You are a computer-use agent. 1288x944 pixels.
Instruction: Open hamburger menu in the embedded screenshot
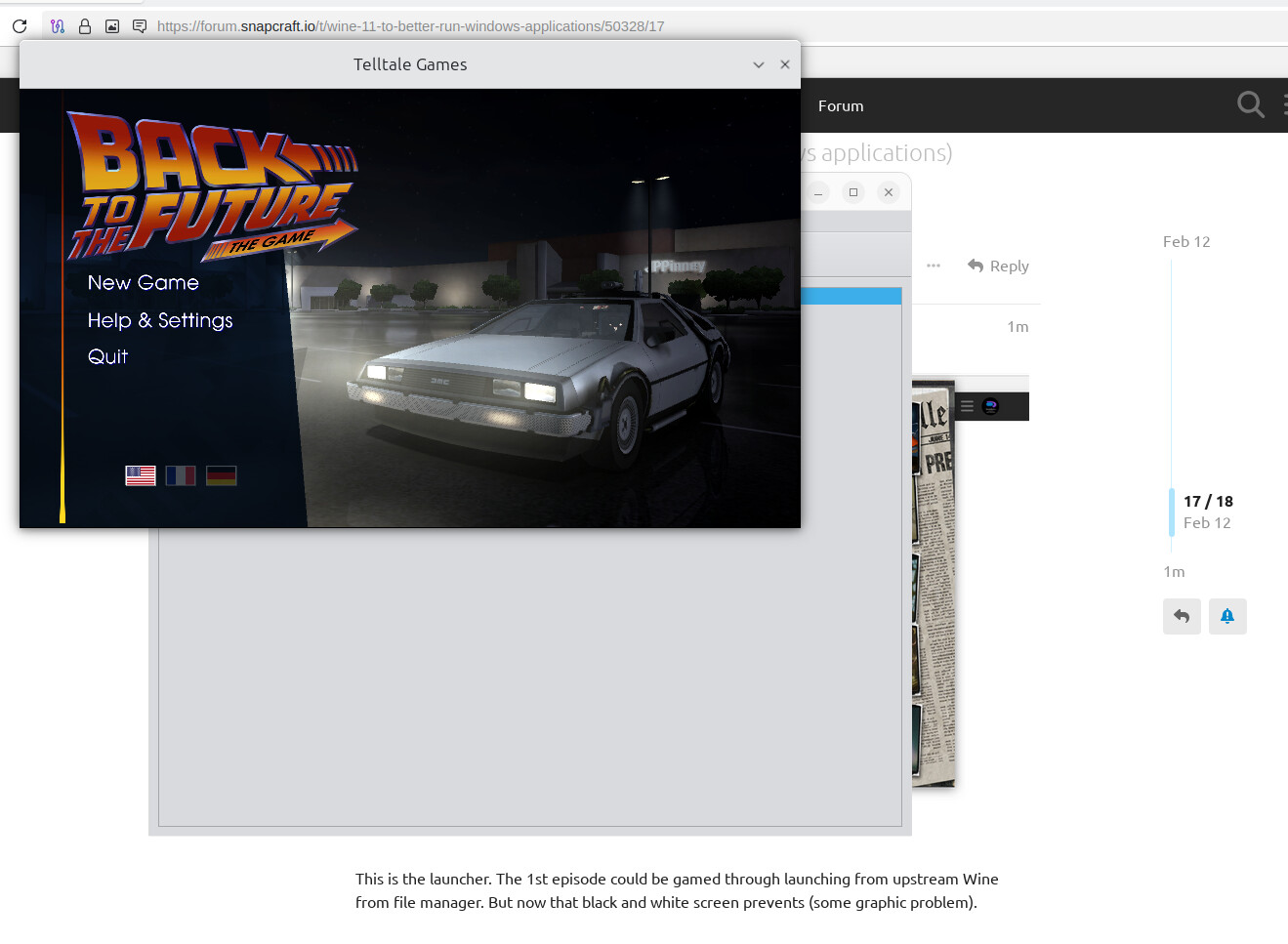click(967, 406)
